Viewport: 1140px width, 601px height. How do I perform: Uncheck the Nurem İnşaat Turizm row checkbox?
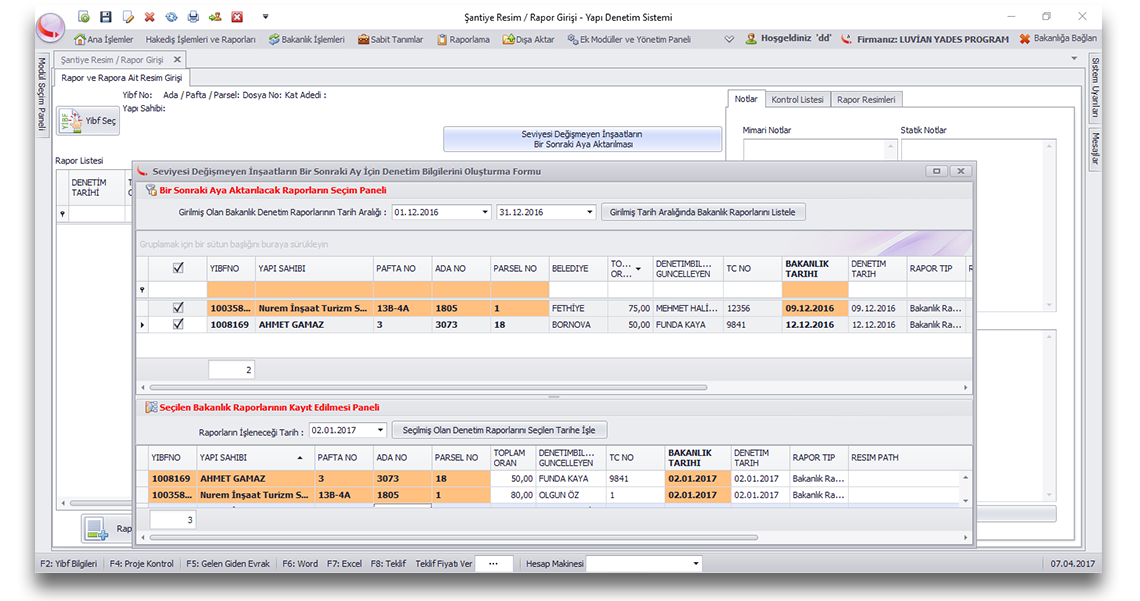(178, 309)
